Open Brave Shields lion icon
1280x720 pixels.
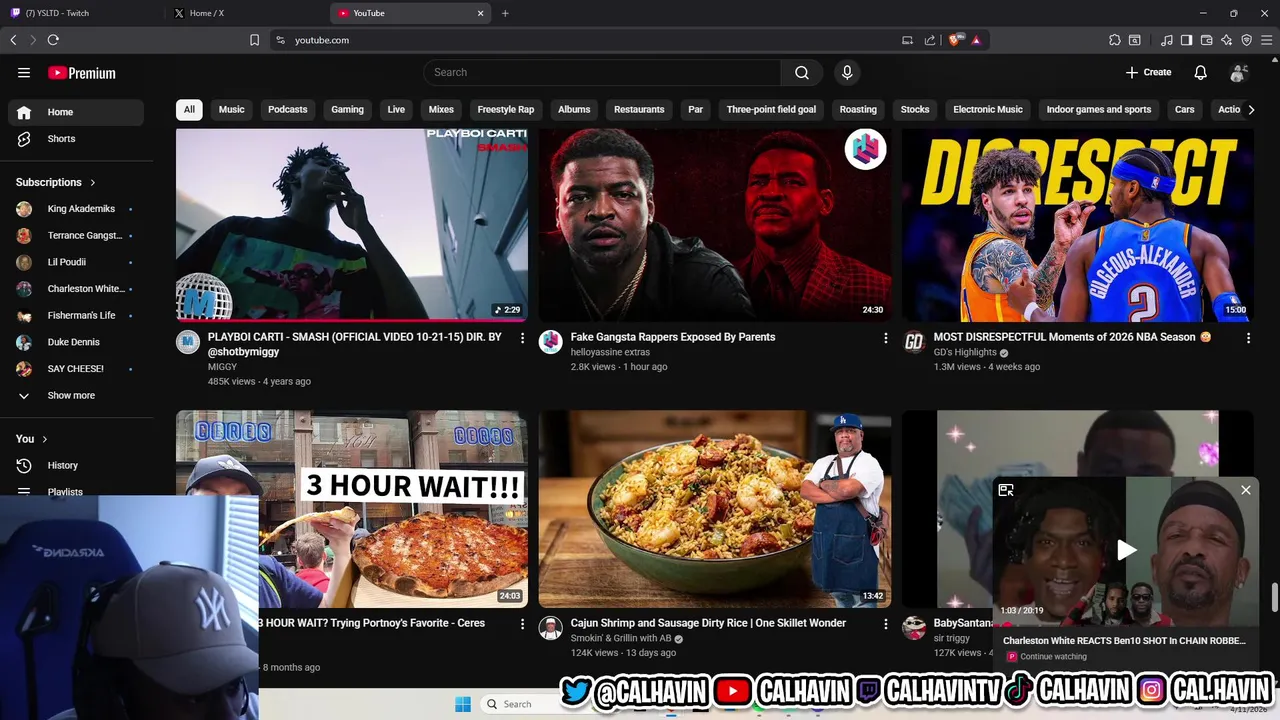[x=955, y=40]
